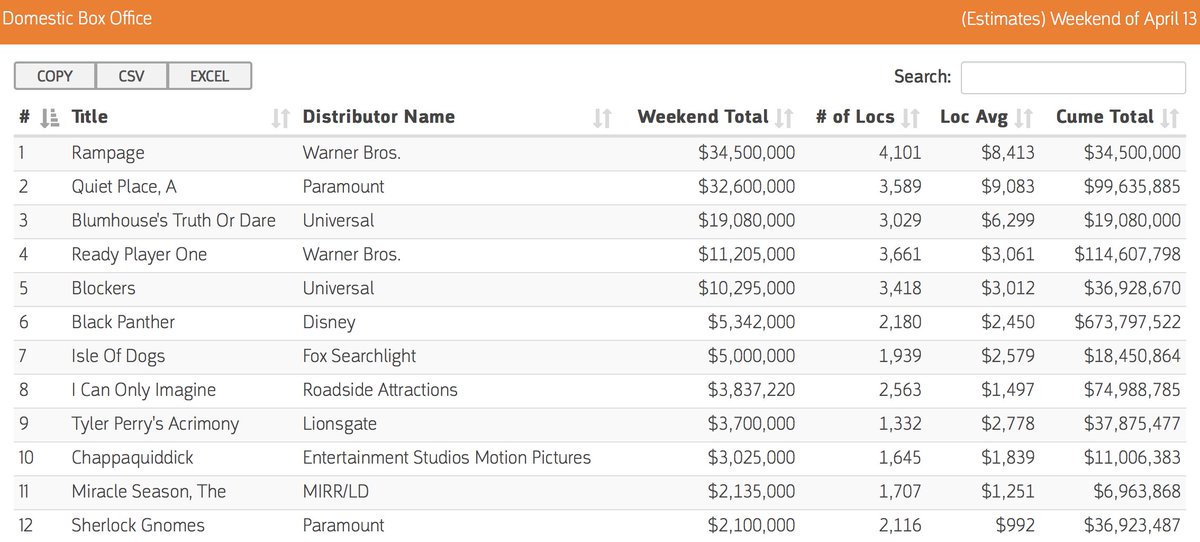The image size is (1200, 542).
Task: Click cume total $114,607,798
Action: click(1128, 254)
